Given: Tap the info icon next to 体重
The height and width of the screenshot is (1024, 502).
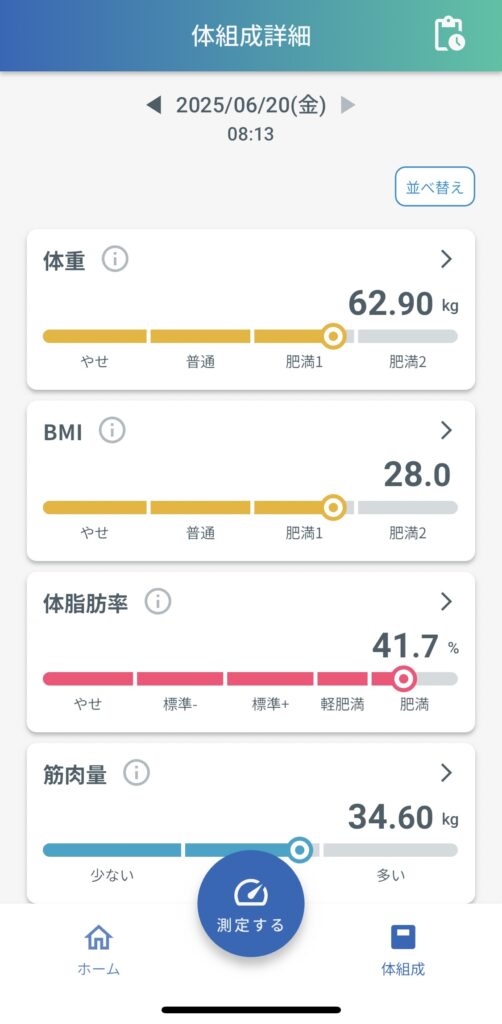Looking at the screenshot, I should 115,259.
